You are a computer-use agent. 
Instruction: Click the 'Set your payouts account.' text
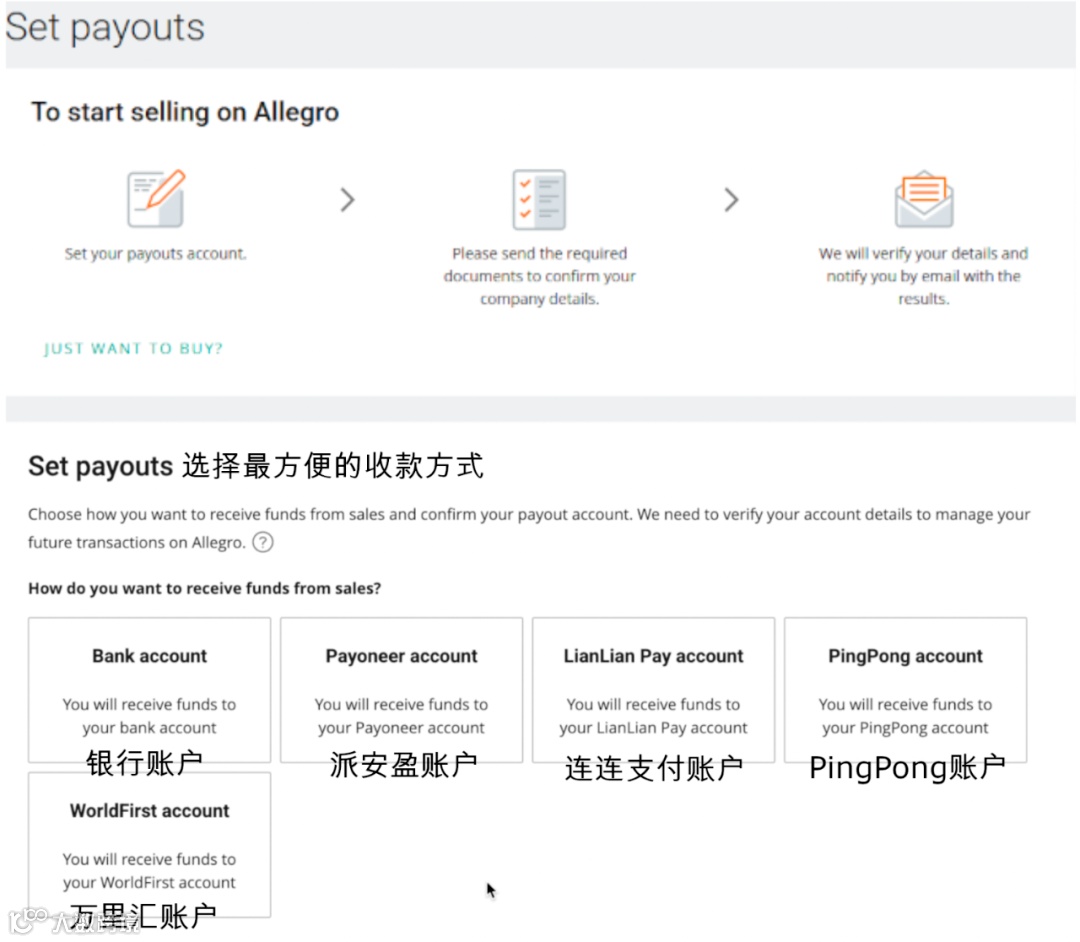point(156,253)
